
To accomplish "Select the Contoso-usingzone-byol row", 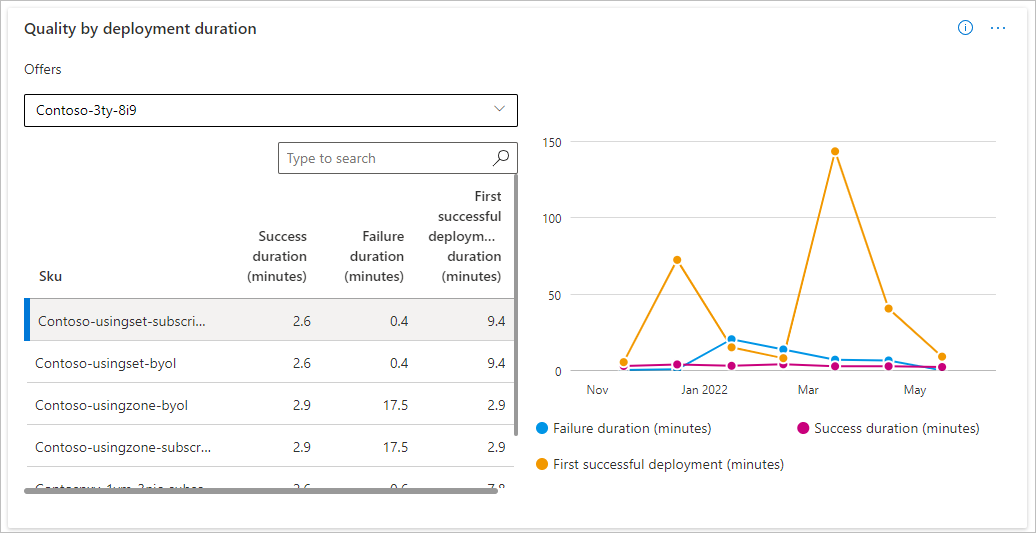I will [x=111, y=405].
